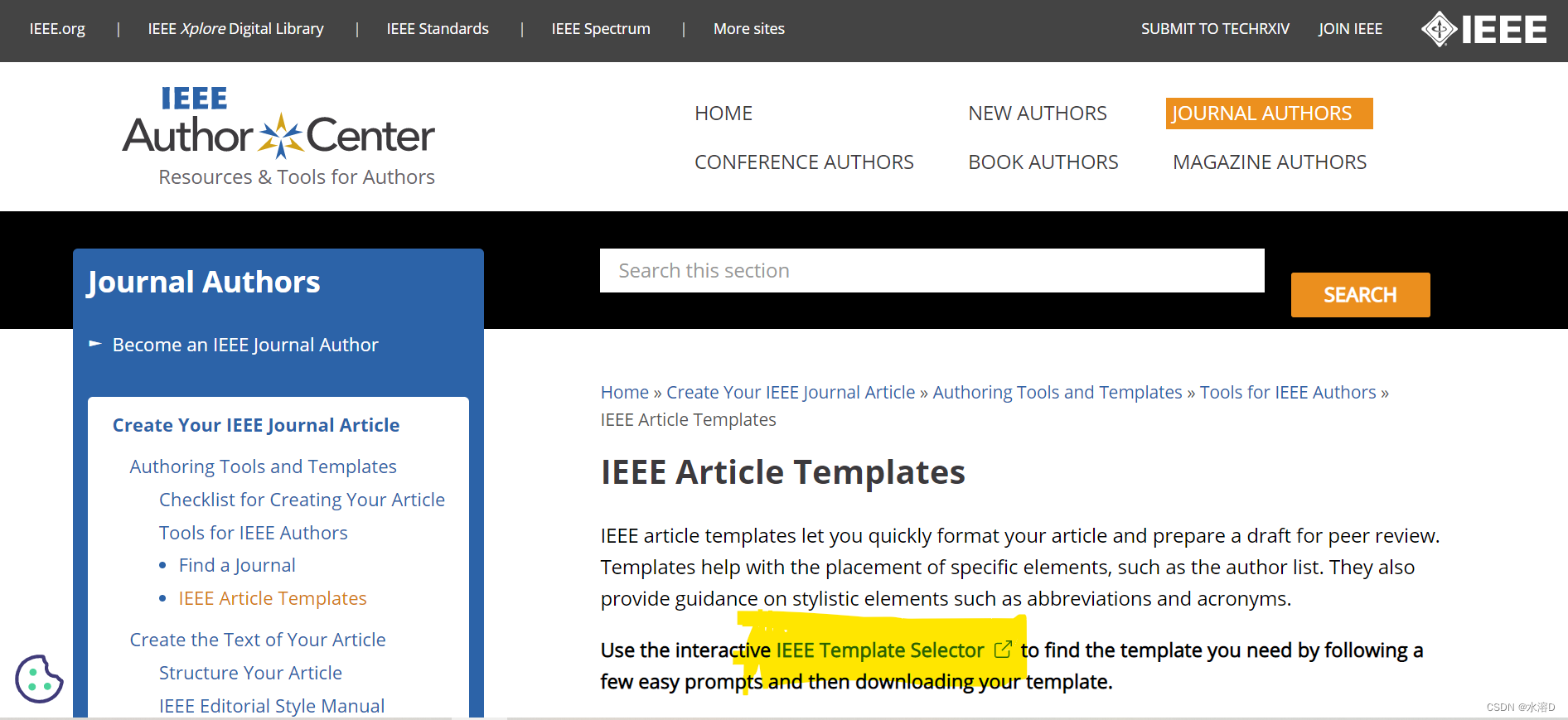
Task: Open IEEE Xplore Digital Library link
Action: pos(235,29)
